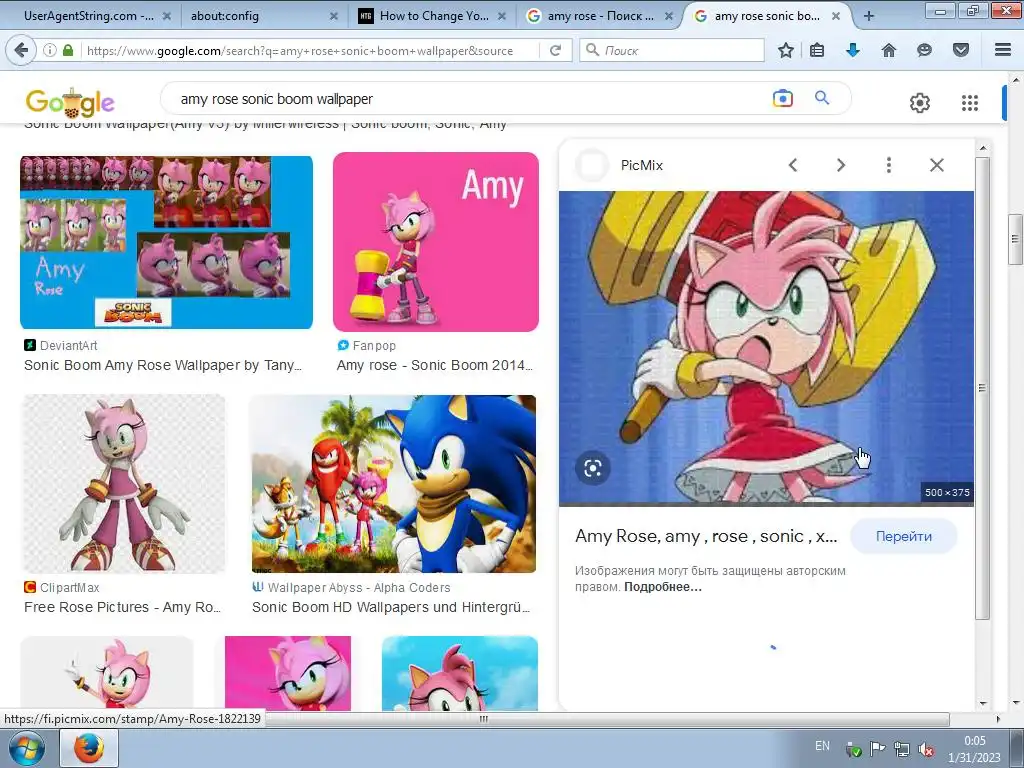The height and width of the screenshot is (768, 1024).
Task: Open the muted volume tray icon
Action: (x=925, y=750)
